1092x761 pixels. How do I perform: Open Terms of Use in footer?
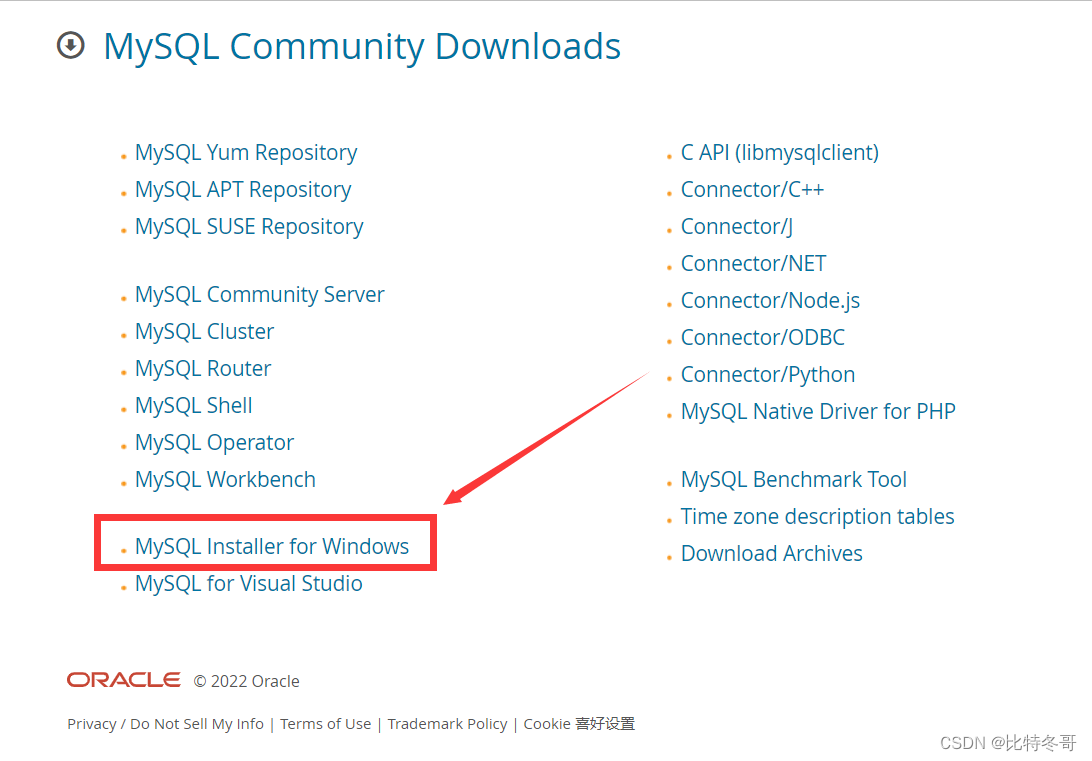coord(325,724)
